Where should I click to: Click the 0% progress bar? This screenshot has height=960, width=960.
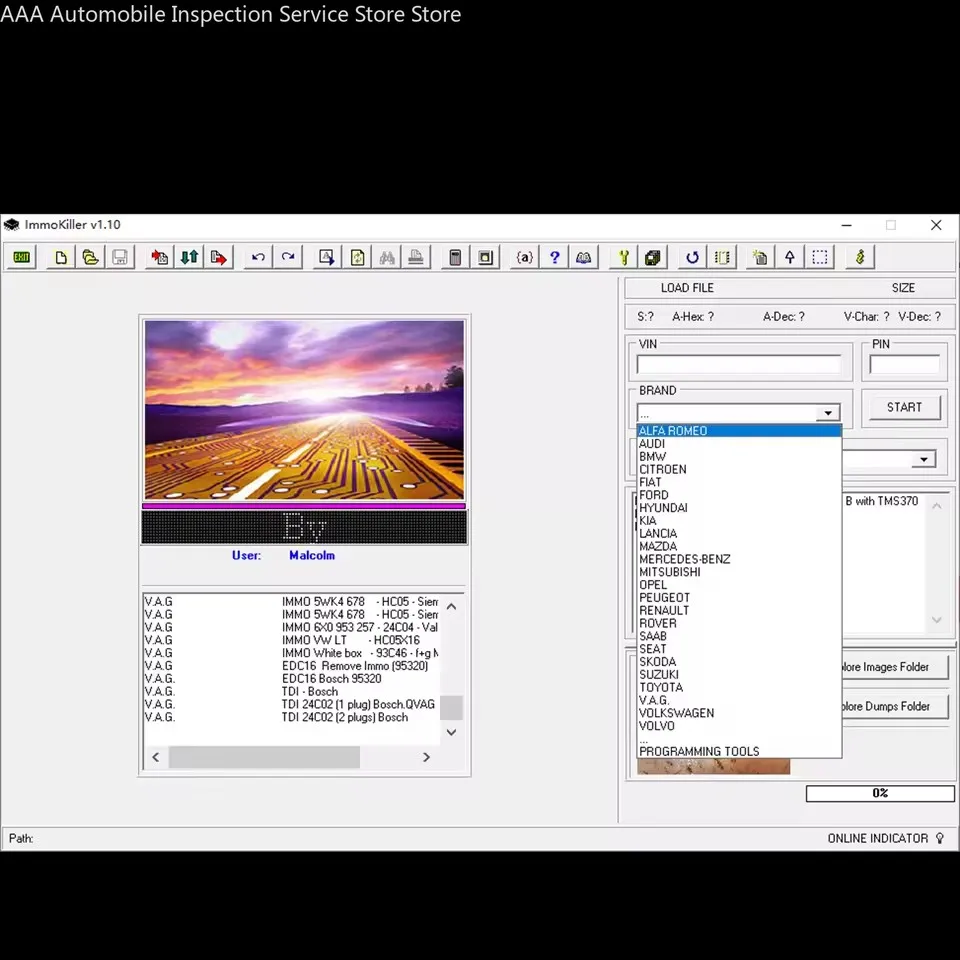[x=880, y=793]
